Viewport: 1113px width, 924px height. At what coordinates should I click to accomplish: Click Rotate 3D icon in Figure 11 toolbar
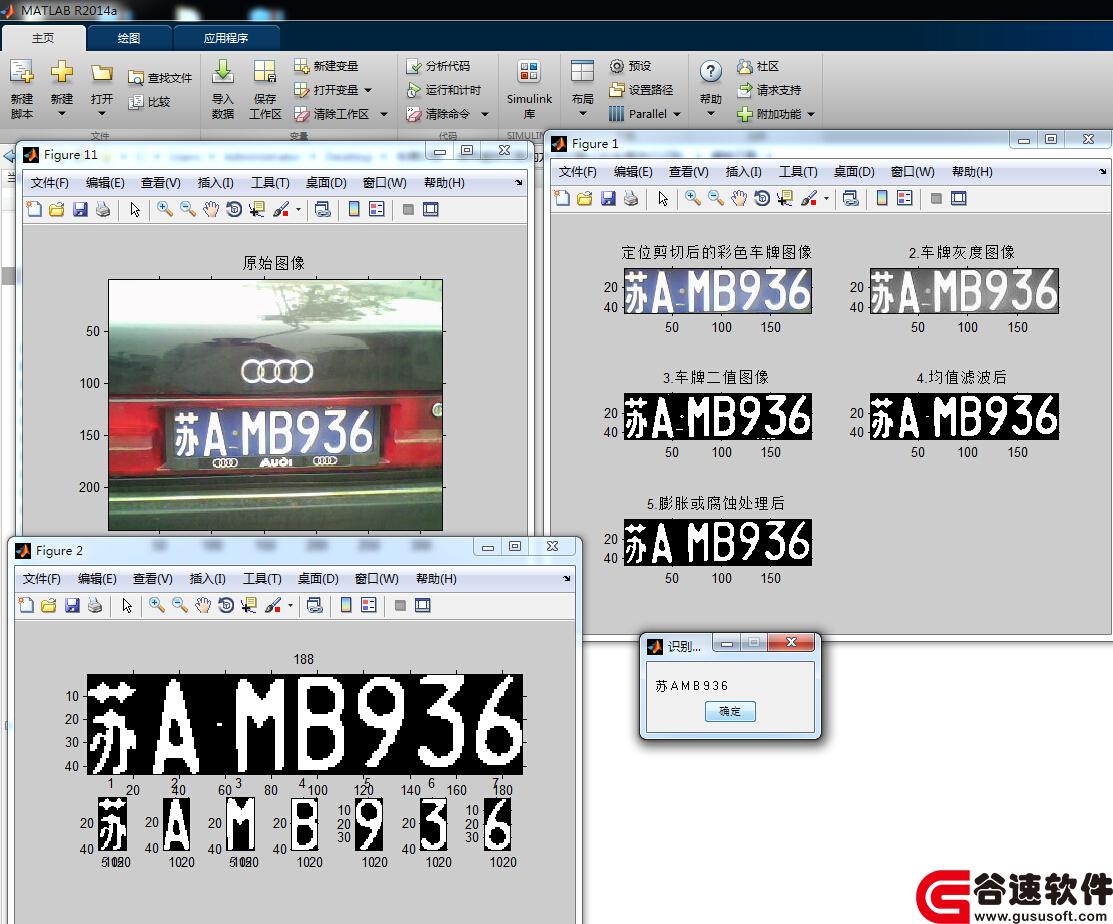234,209
